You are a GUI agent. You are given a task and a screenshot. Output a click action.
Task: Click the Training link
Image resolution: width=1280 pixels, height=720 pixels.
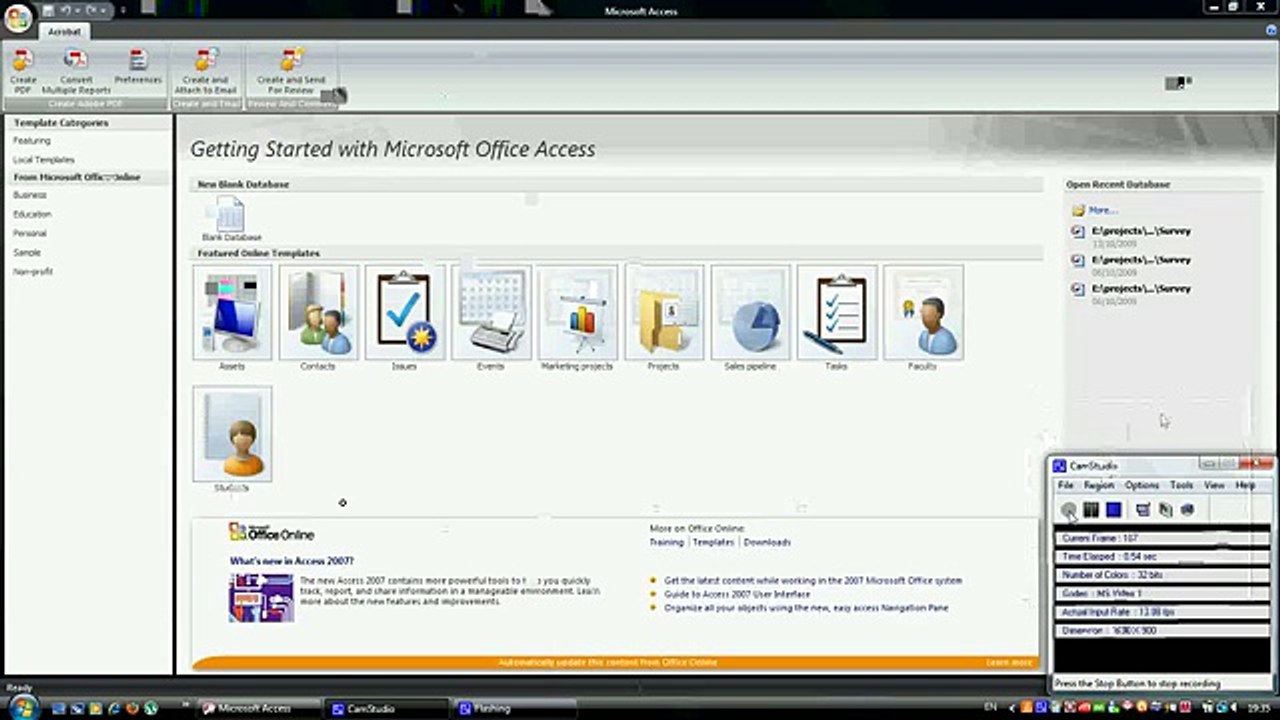tap(666, 542)
